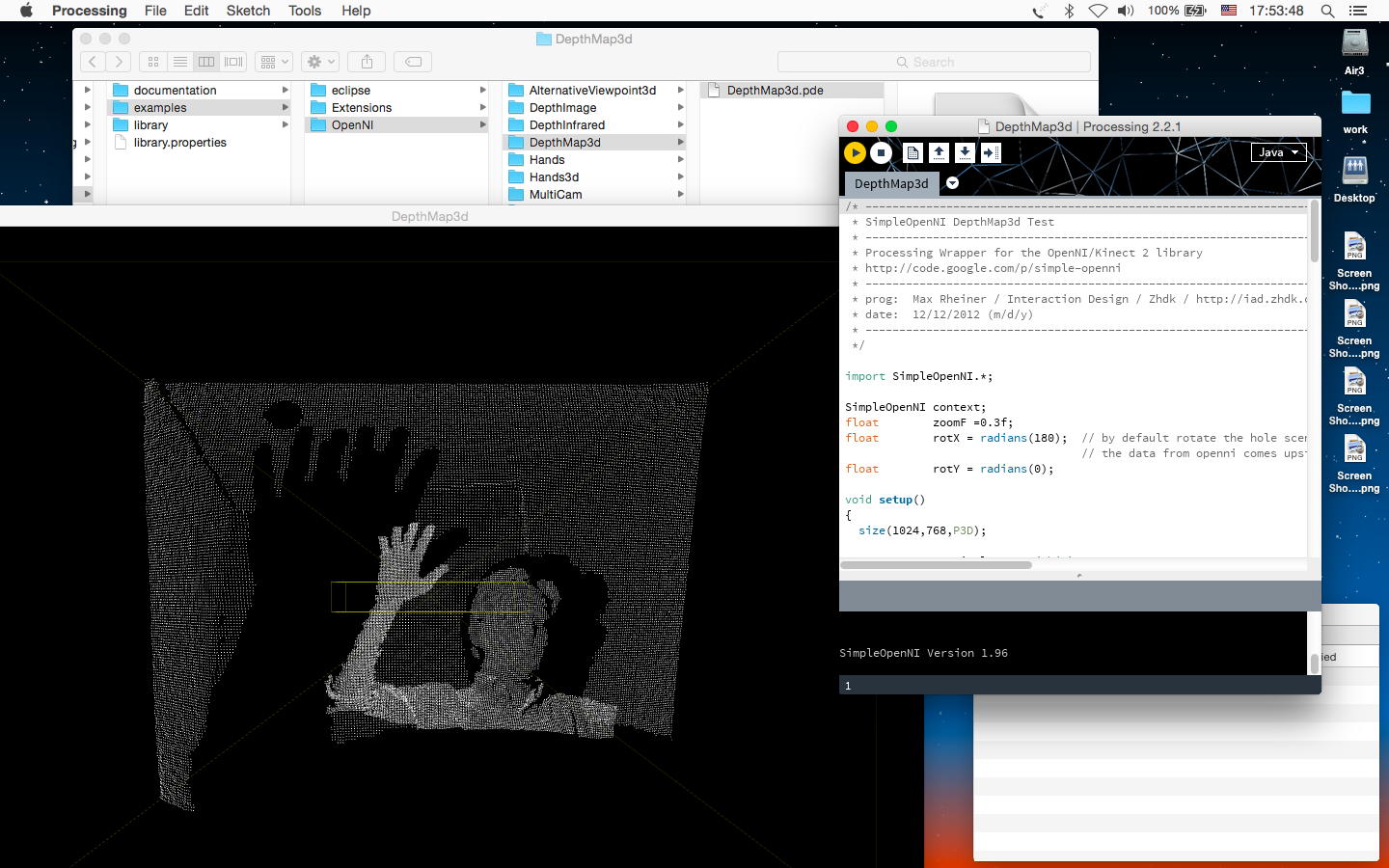Expand the documentation folder arrow
The height and width of the screenshot is (868, 1389).
tap(285, 90)
